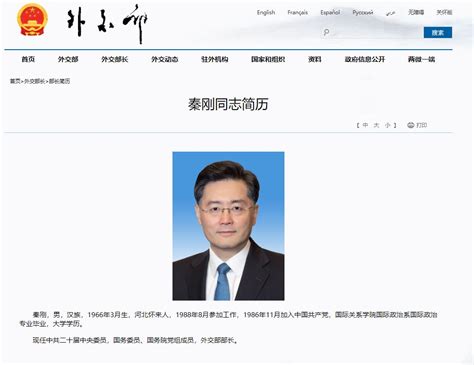Open the 政府信息公开 navigation menu item
This screenshot has width=474, height=365.
(365, 59)
